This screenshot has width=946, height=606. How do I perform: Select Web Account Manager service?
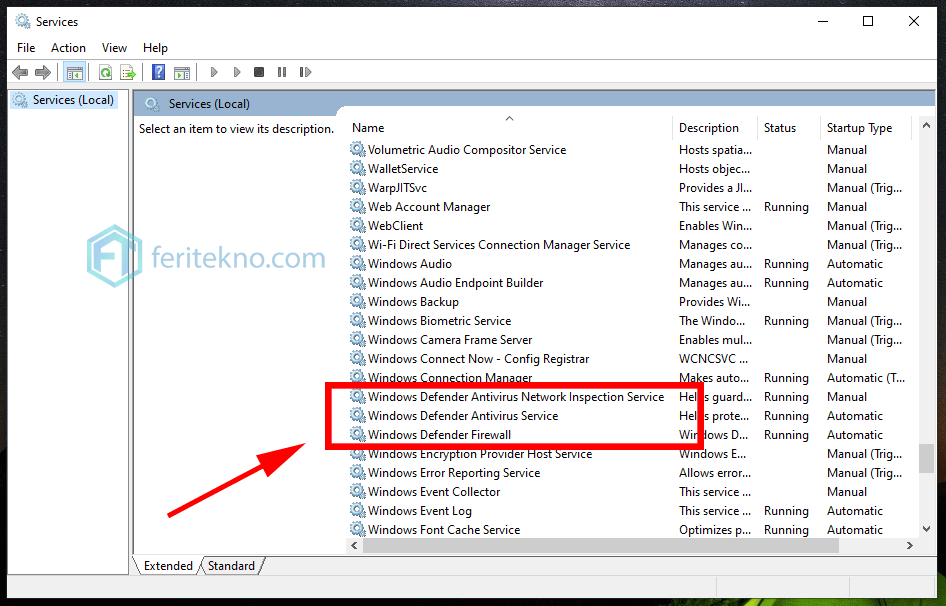tap(429, 206)
